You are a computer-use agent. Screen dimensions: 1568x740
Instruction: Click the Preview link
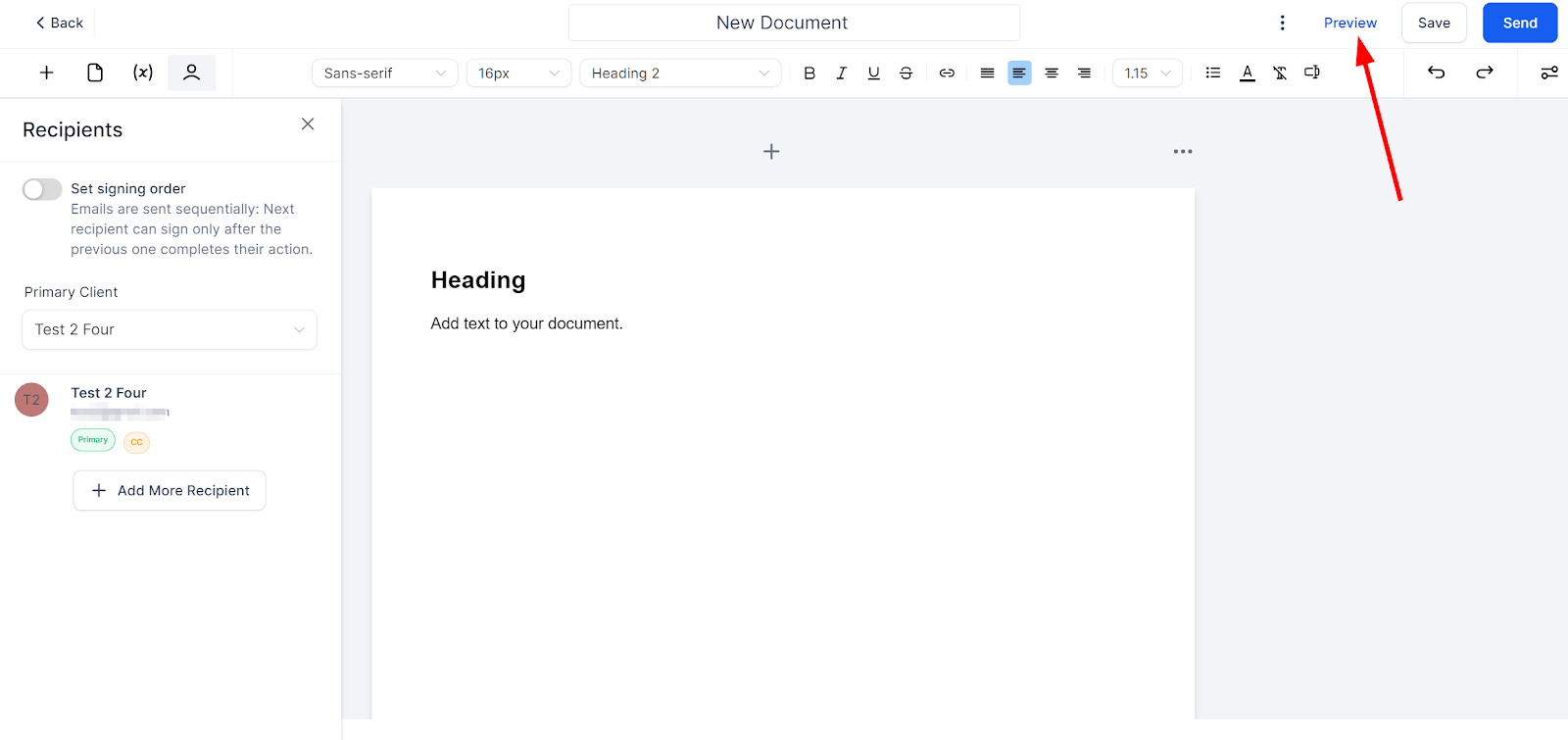click(x=1349, y=23)
